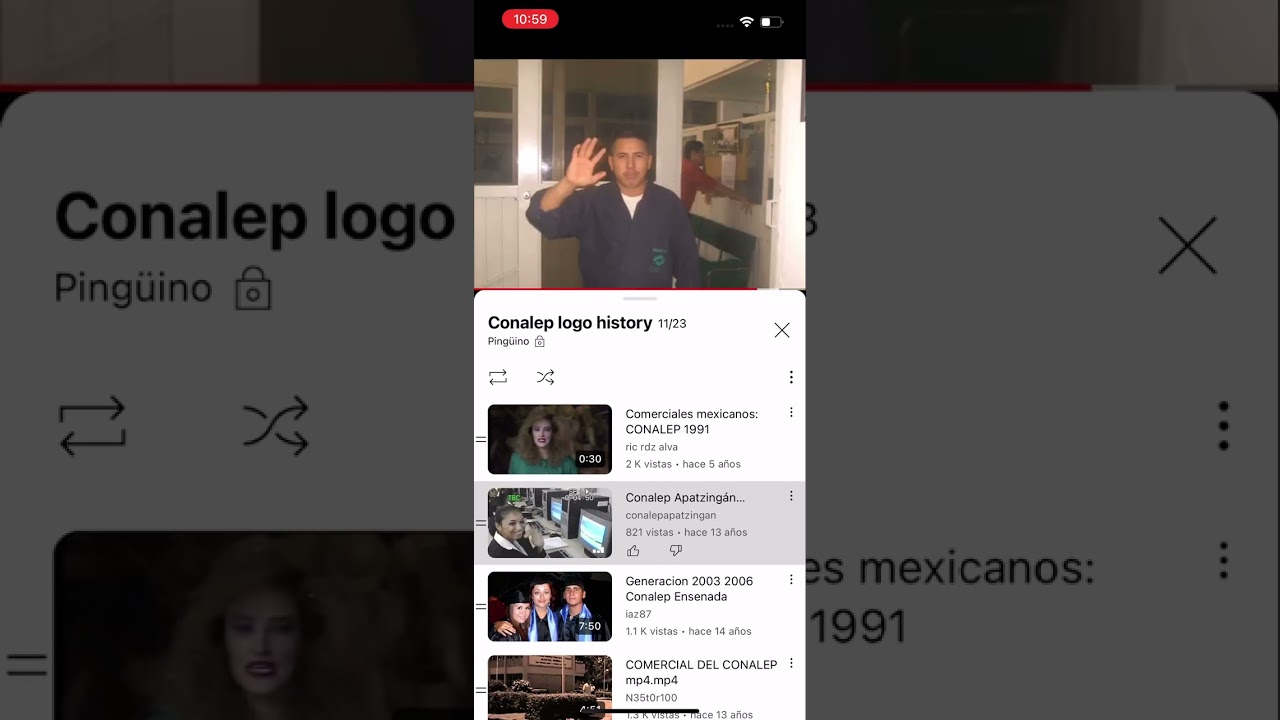Click the channel name iaz87
1280x720 pixels.
tap(639, 614)
